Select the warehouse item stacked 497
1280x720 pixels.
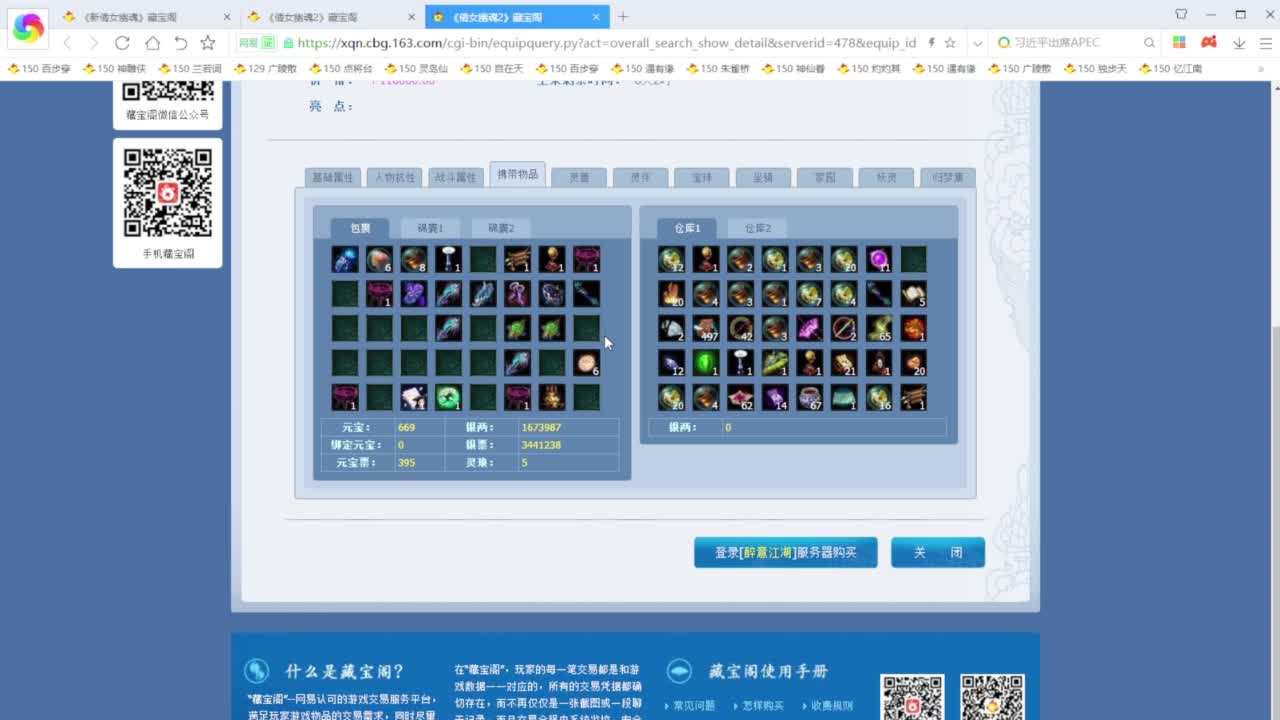click(x=706, y=328)
